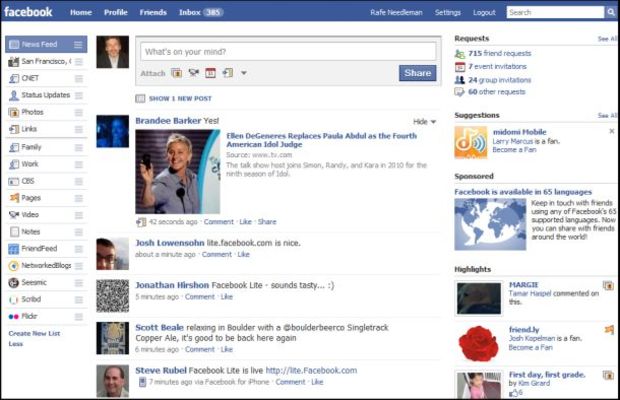Click the Flickr dots icon
The image size is (620, 400).
coord(13,316)
